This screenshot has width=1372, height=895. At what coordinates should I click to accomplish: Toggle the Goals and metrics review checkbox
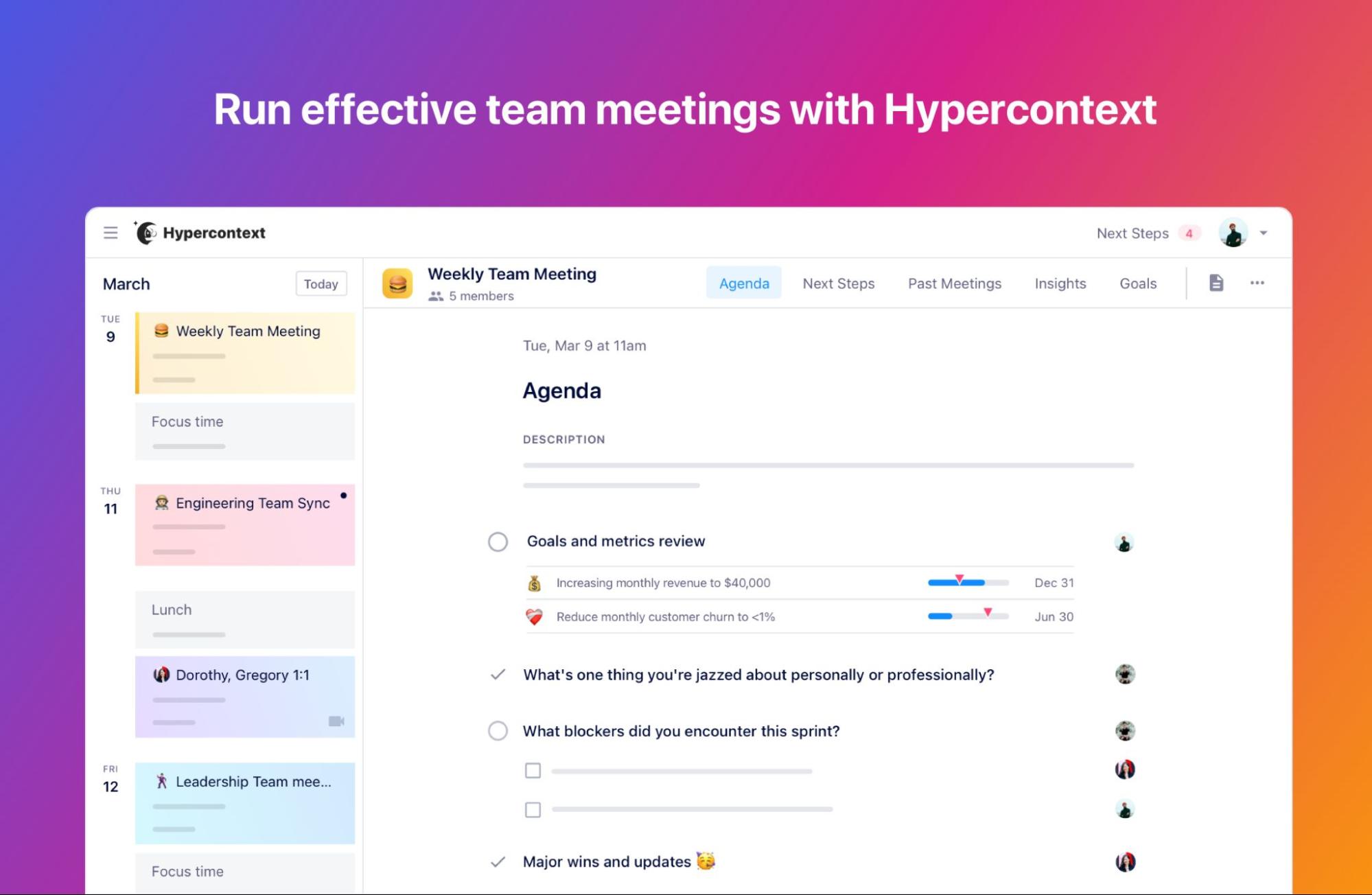(x=498, y=541)
